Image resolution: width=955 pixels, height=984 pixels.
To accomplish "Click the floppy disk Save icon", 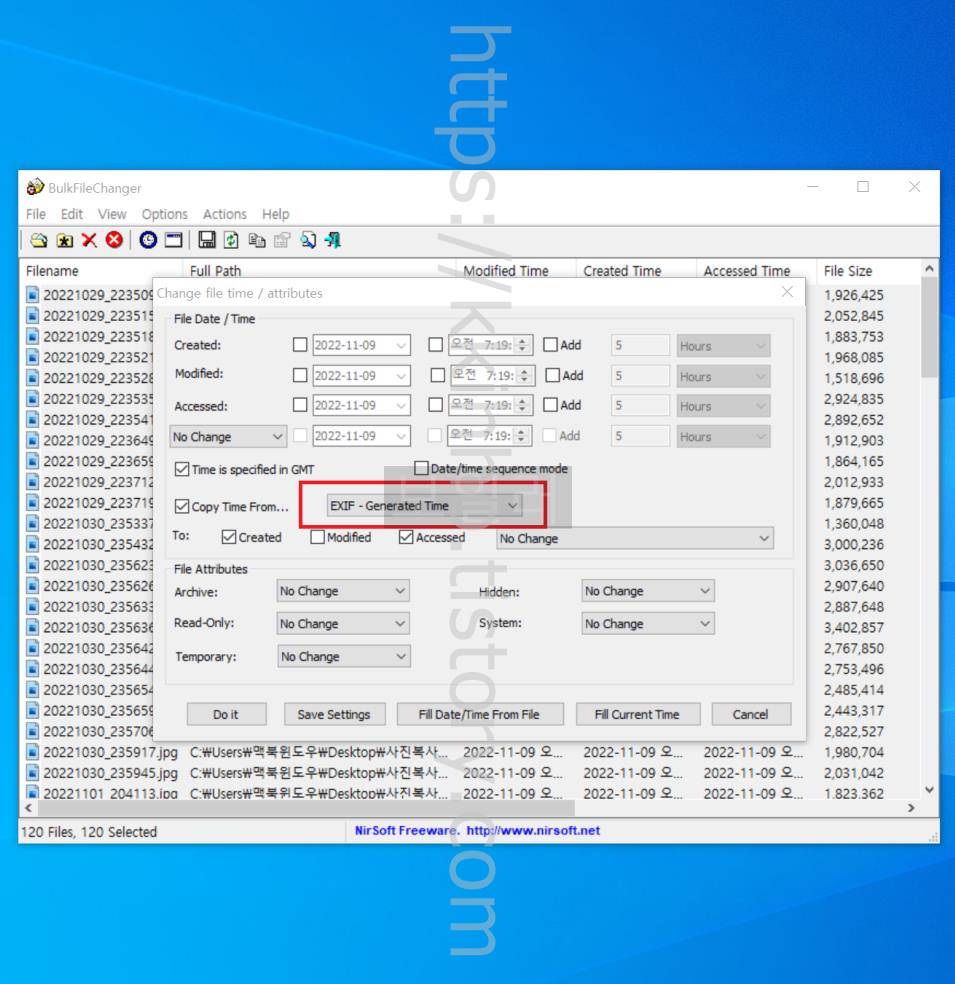I will pyautogui.click(x=206, y=240).
